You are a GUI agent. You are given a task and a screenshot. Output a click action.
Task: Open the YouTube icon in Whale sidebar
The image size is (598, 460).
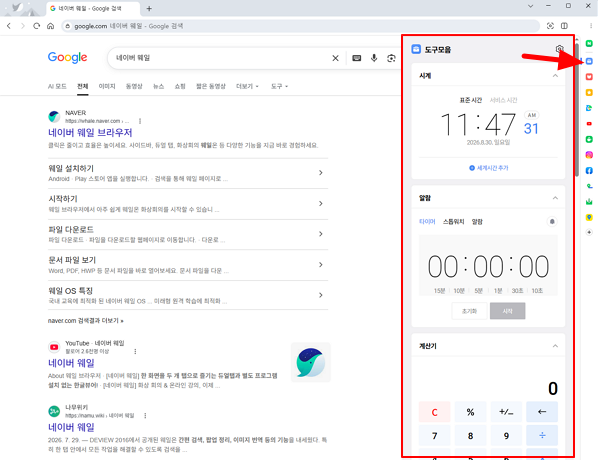589,124
